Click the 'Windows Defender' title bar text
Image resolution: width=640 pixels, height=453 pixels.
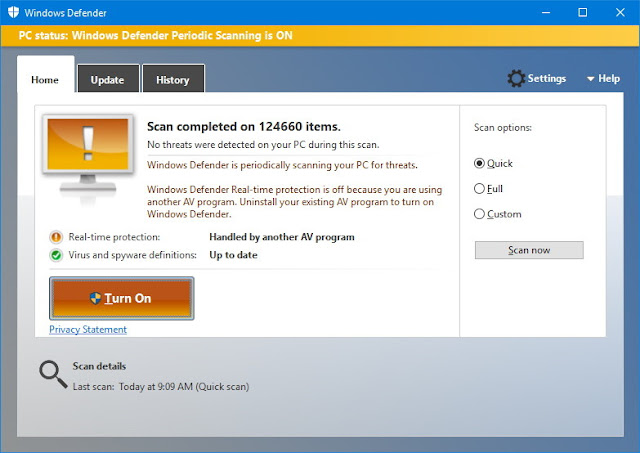coord(65,13)
